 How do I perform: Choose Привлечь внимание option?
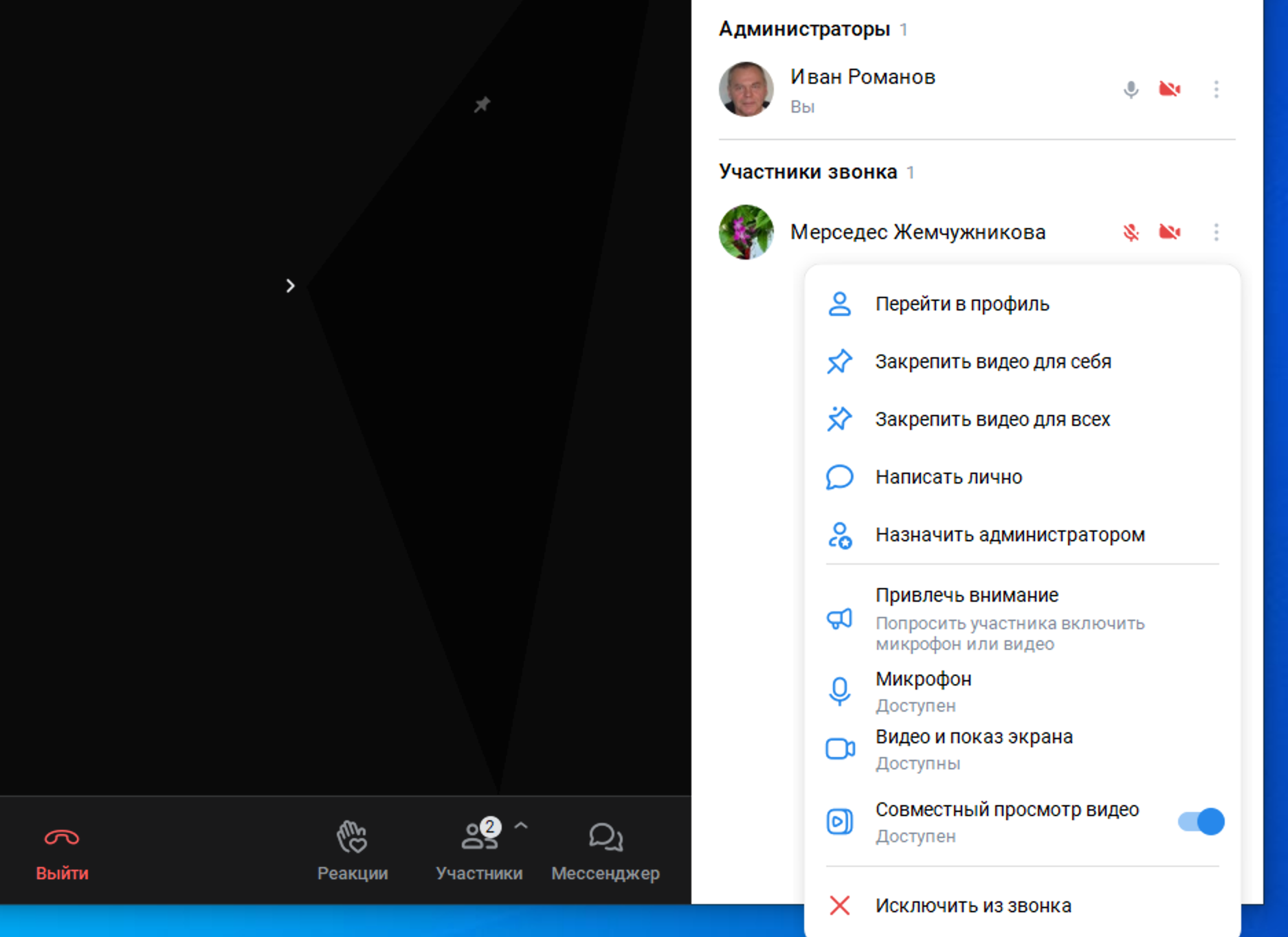[1022, 618]
